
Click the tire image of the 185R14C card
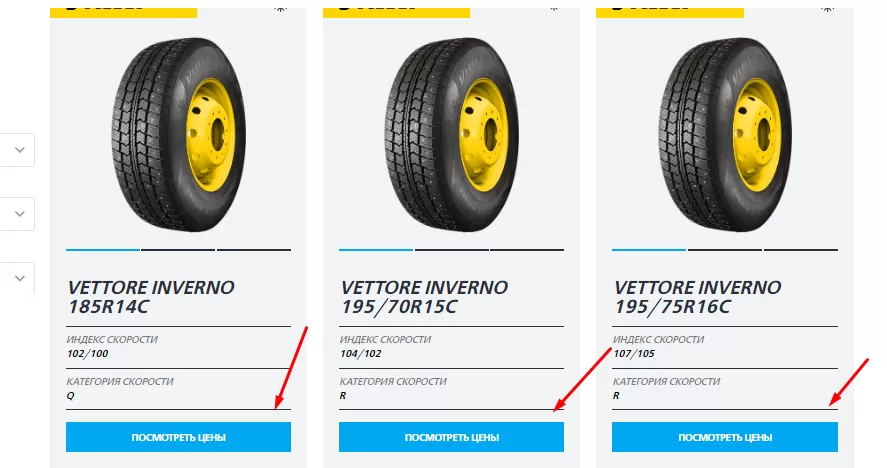point(178,130)
